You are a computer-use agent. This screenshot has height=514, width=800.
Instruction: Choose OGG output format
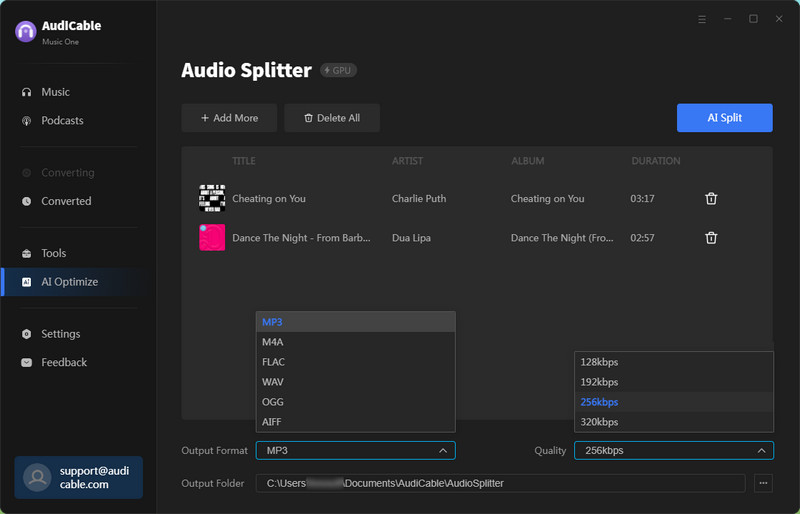(356, 402)
